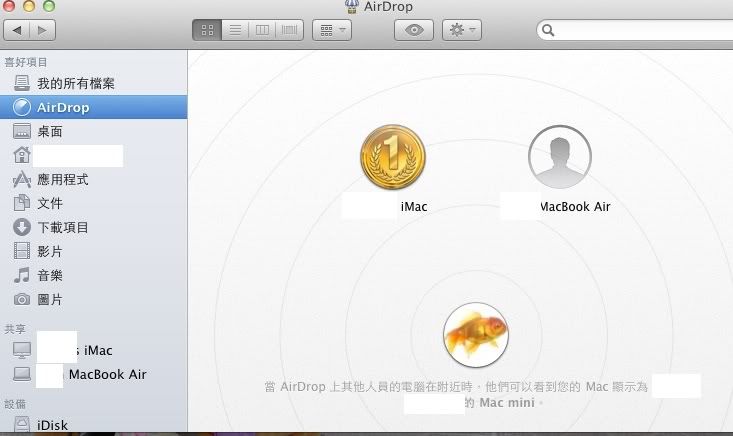Image resolution: width=733 pixels, height=436 pixels.
Task: Go back with the left arrow button
Action: pyautogui.click(x=17, y=30)
